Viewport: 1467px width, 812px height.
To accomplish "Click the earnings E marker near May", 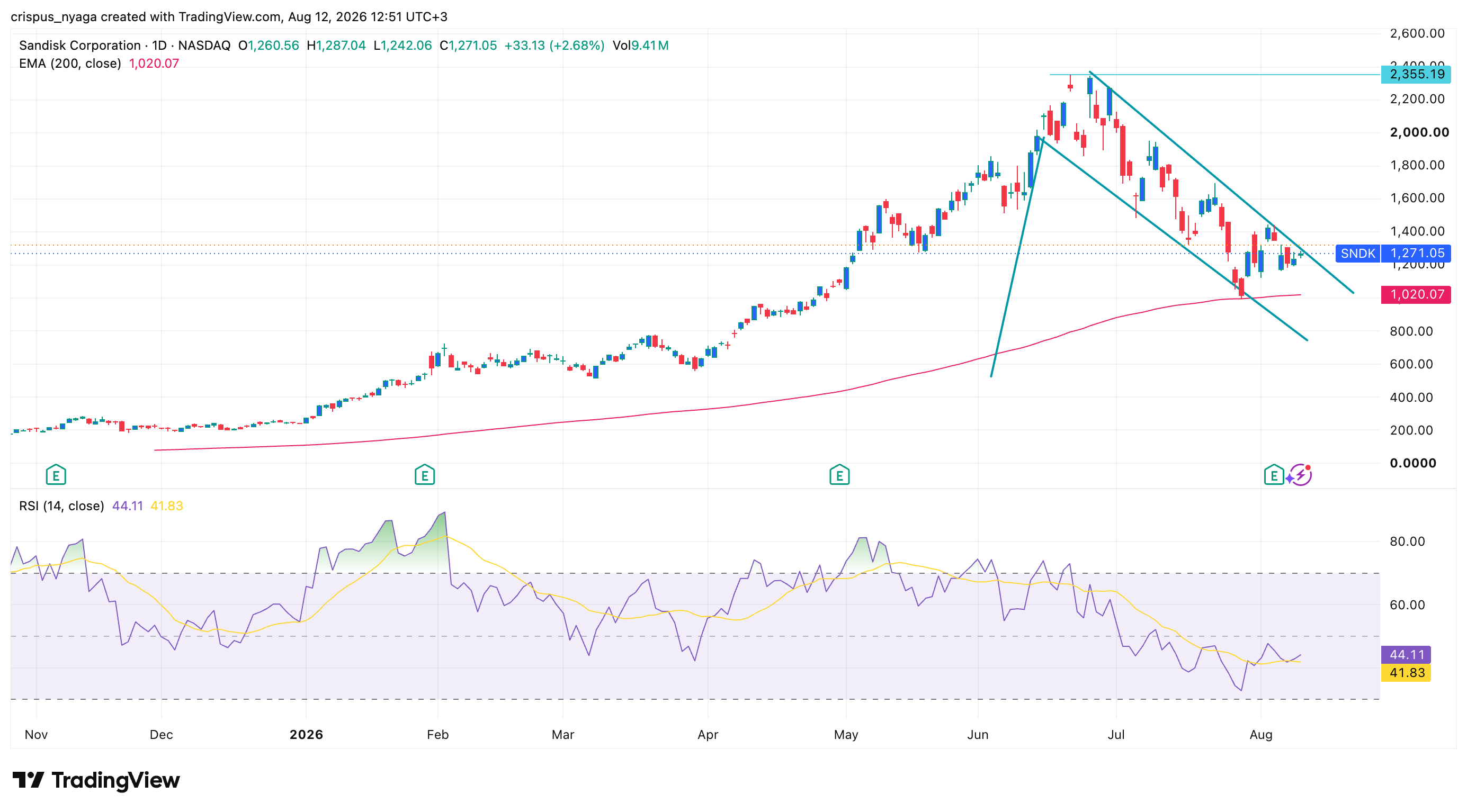I will 839,475.
